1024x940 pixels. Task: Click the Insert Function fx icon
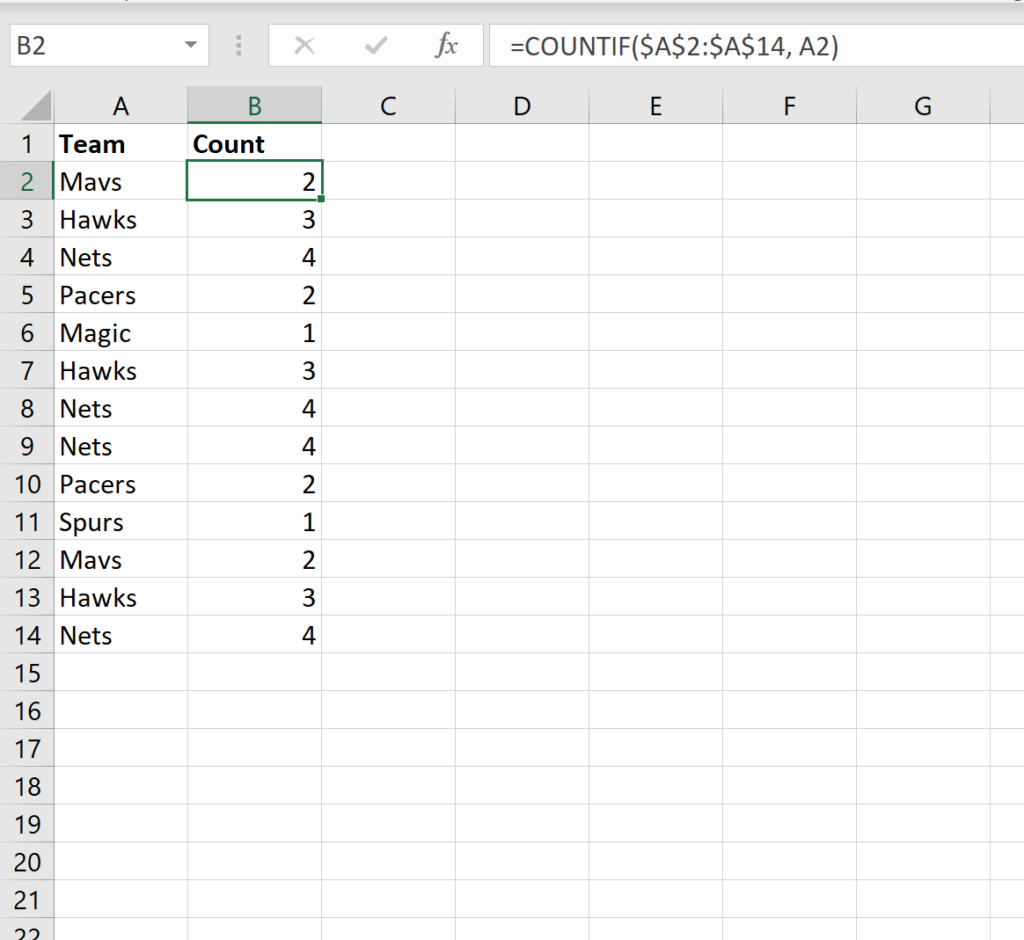point(446,46)
